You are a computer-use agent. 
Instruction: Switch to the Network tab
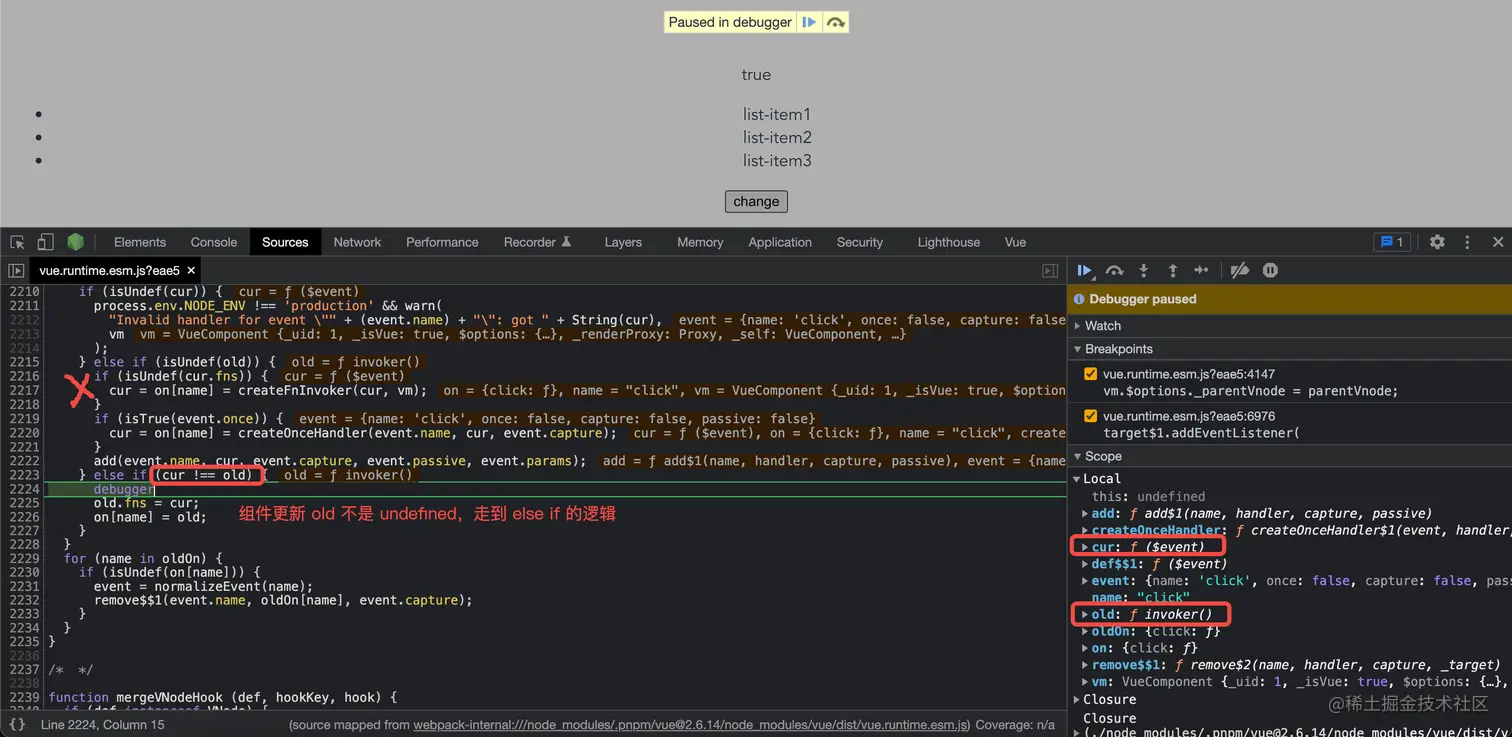coord(357,242)
